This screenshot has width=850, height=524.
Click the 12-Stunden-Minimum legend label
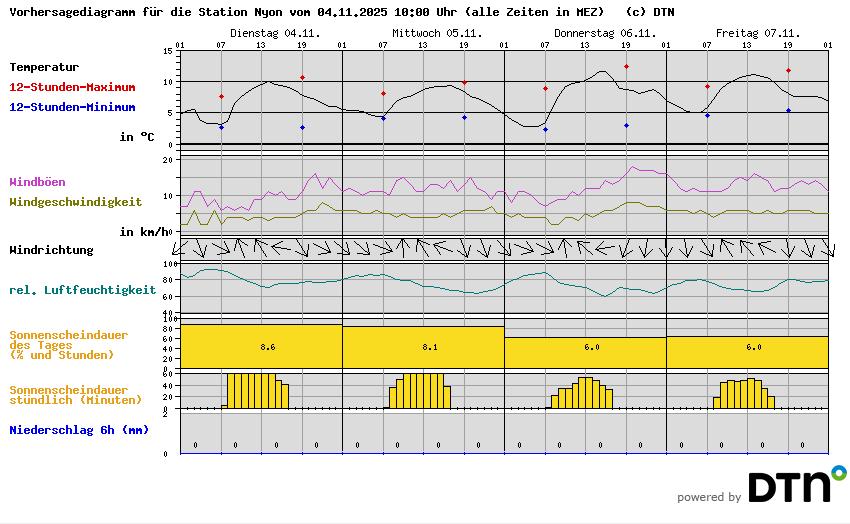(71, 108)
